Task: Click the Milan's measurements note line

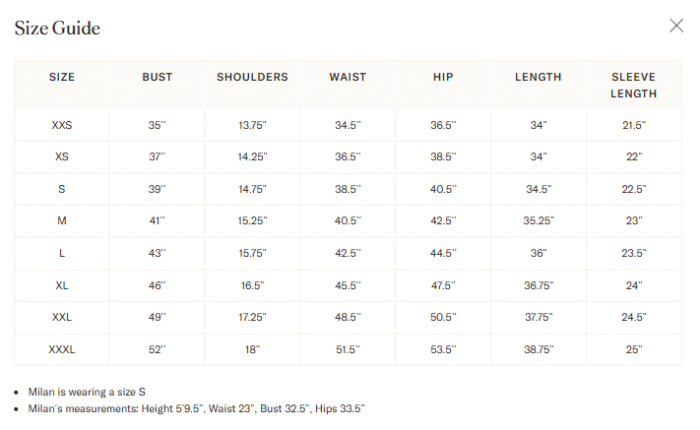Action: tap(196, 409)
